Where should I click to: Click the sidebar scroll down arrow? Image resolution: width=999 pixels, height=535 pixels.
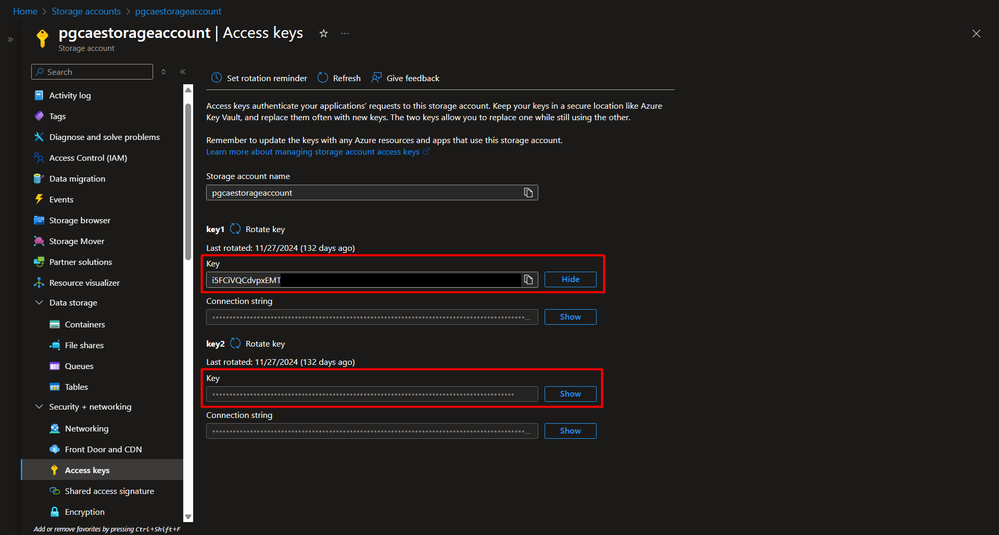click(x=188, y=517)
